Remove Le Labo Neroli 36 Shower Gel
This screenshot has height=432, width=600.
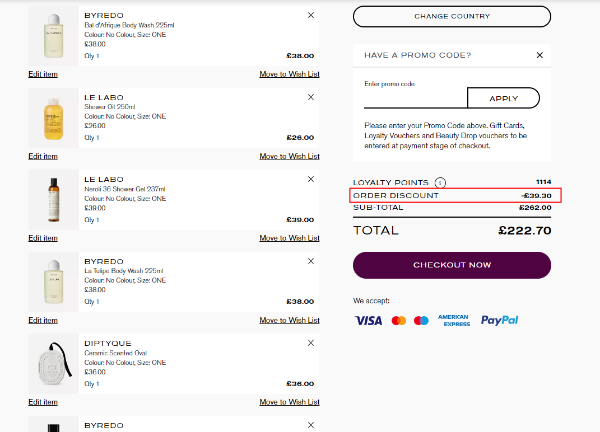[311, 179]
